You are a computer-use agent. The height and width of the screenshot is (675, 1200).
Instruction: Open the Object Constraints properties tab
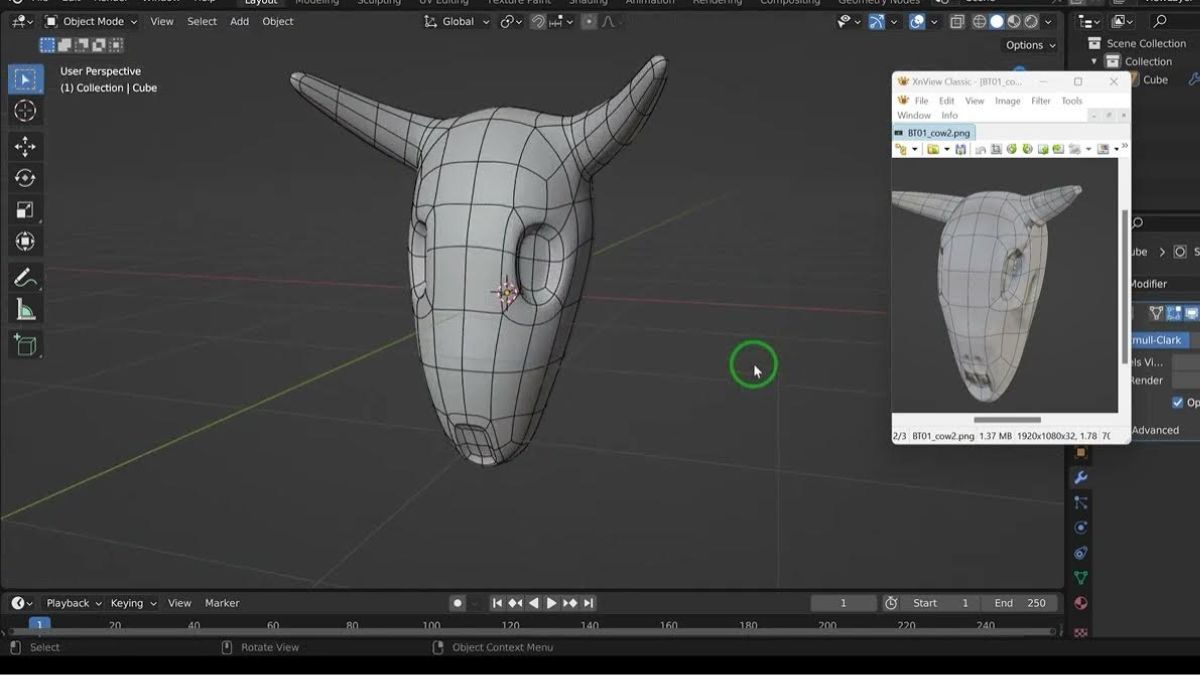1080,553
